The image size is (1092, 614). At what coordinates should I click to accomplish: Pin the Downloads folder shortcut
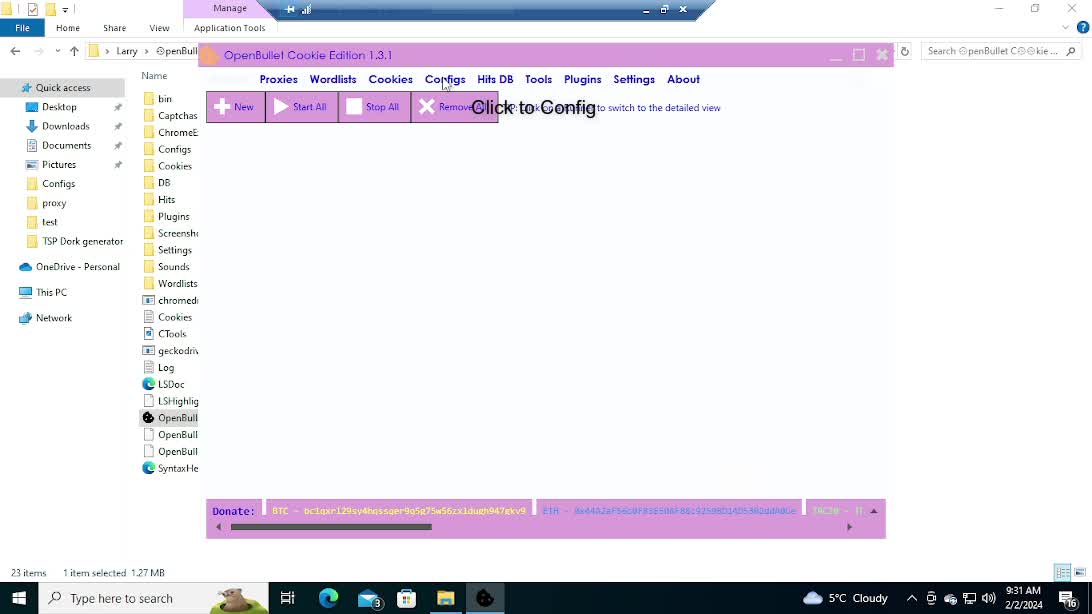(117, 126)
